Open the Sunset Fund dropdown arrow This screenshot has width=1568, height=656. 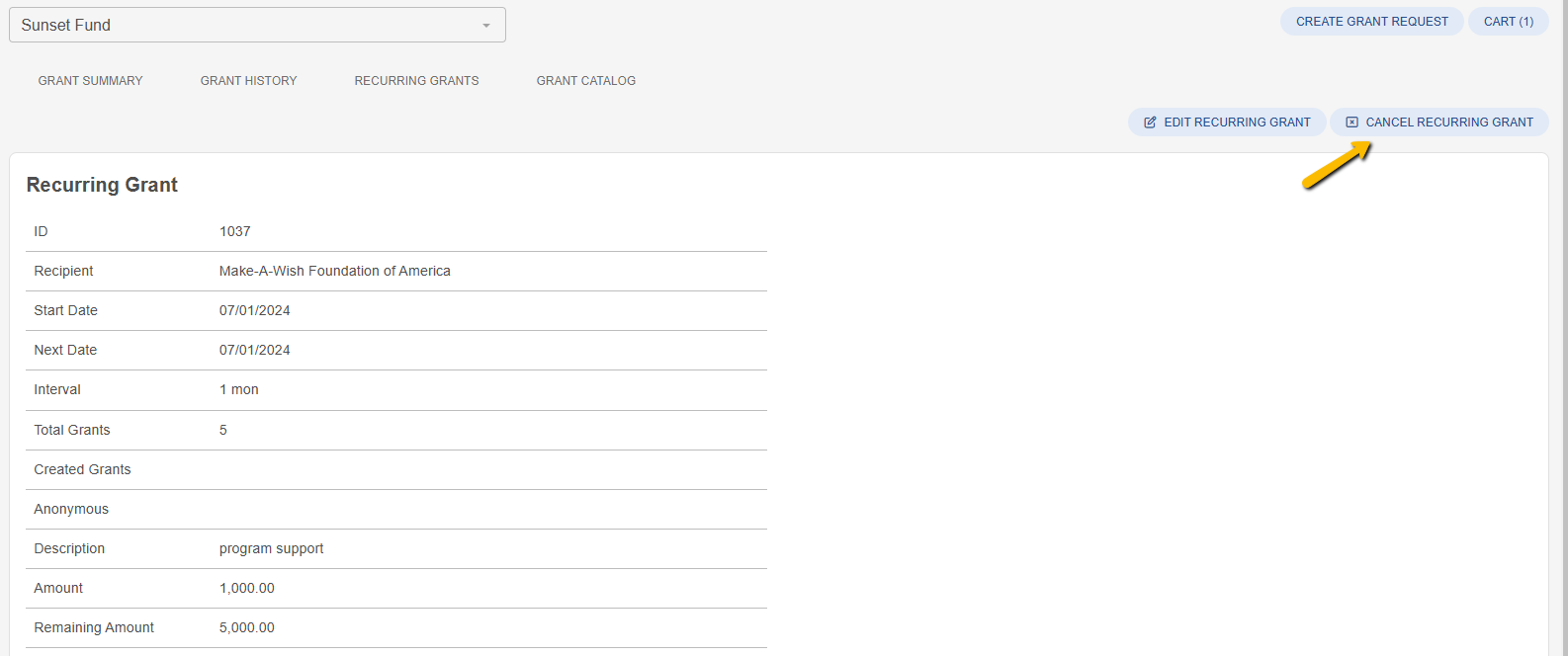(486, 26)
